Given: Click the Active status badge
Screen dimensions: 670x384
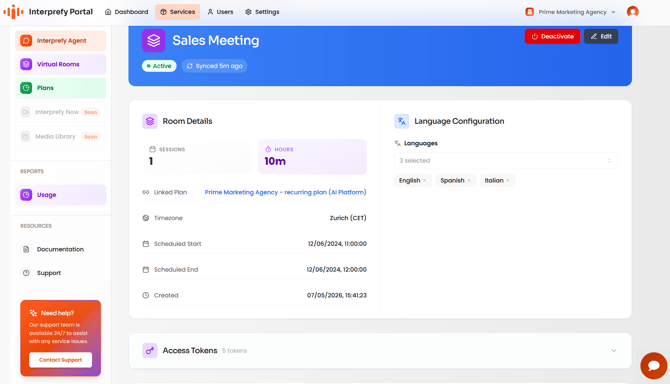Looking at the screenshot, I should [x=159, y=66].
